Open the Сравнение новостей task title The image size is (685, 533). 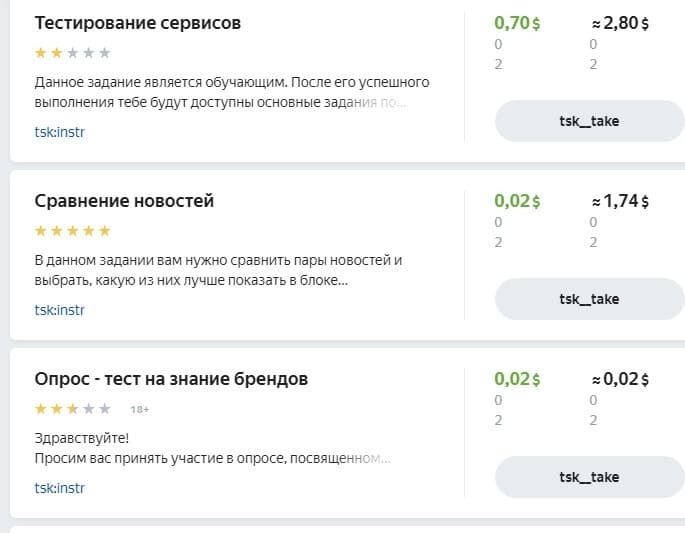point(124,201)
